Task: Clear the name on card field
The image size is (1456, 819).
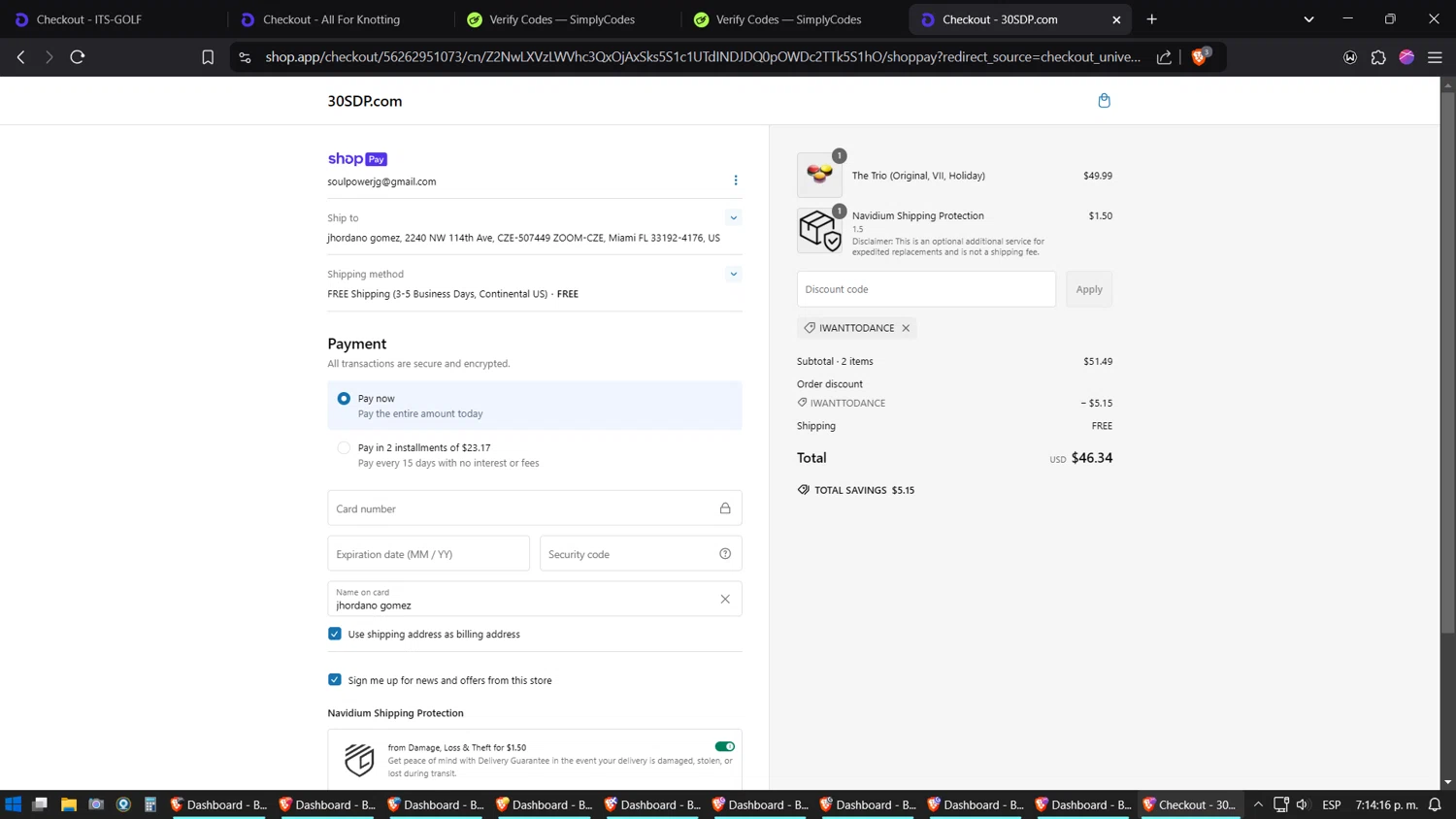Action: pyautogui.click(x=725, y=600)
